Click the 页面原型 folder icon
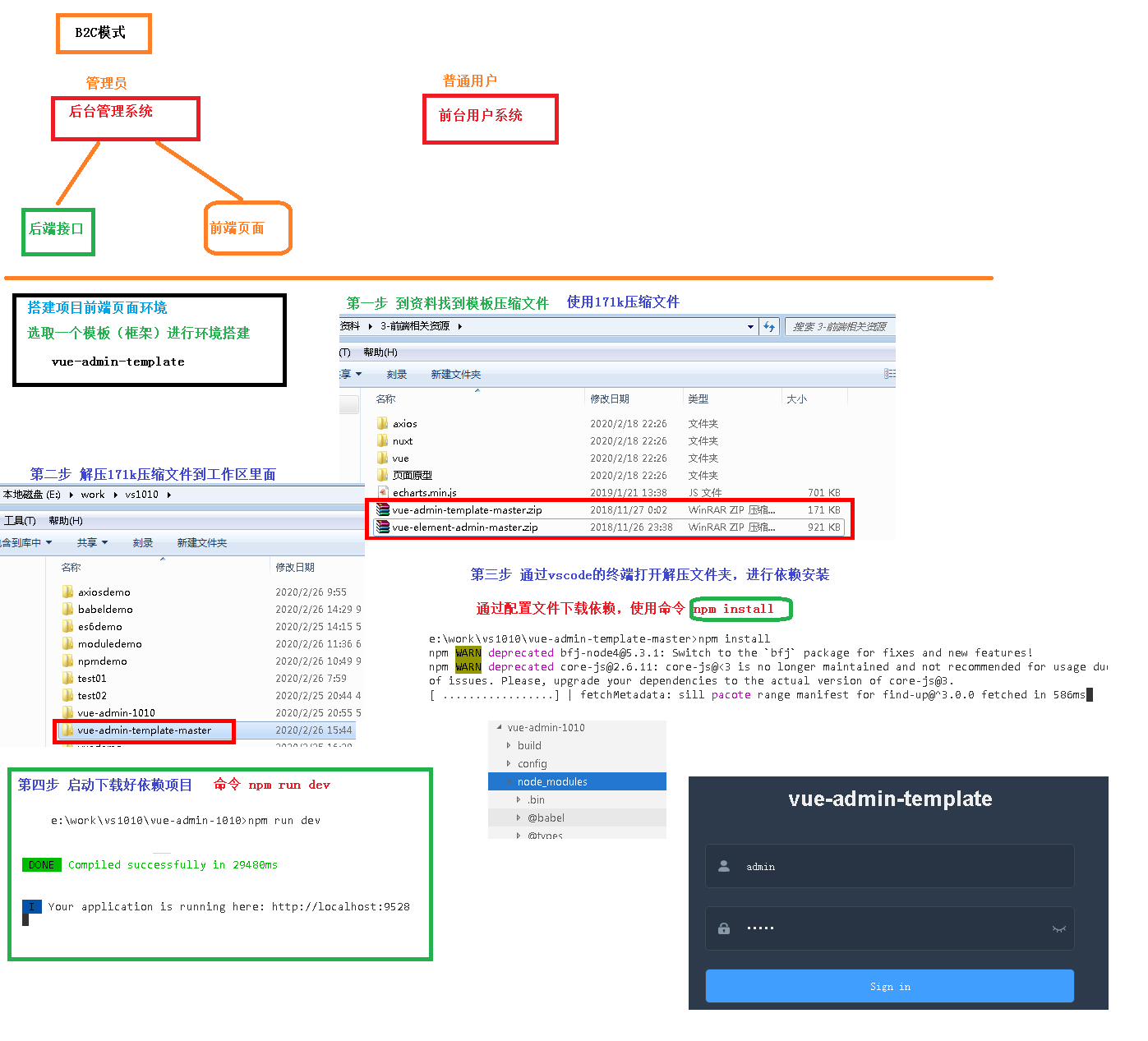This screenshot has width=1148, height=1041. click(382, 475)
